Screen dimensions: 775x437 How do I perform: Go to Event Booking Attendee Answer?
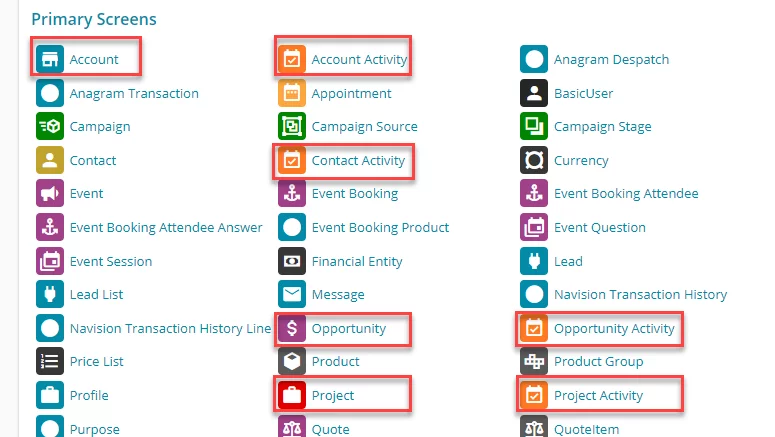pos(166,227)
